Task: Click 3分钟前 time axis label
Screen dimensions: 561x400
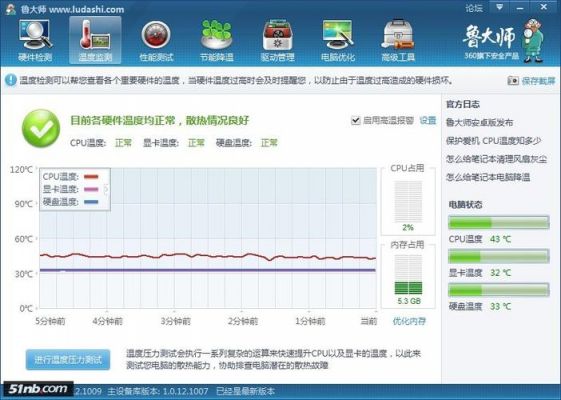Action: click(175, 321)
